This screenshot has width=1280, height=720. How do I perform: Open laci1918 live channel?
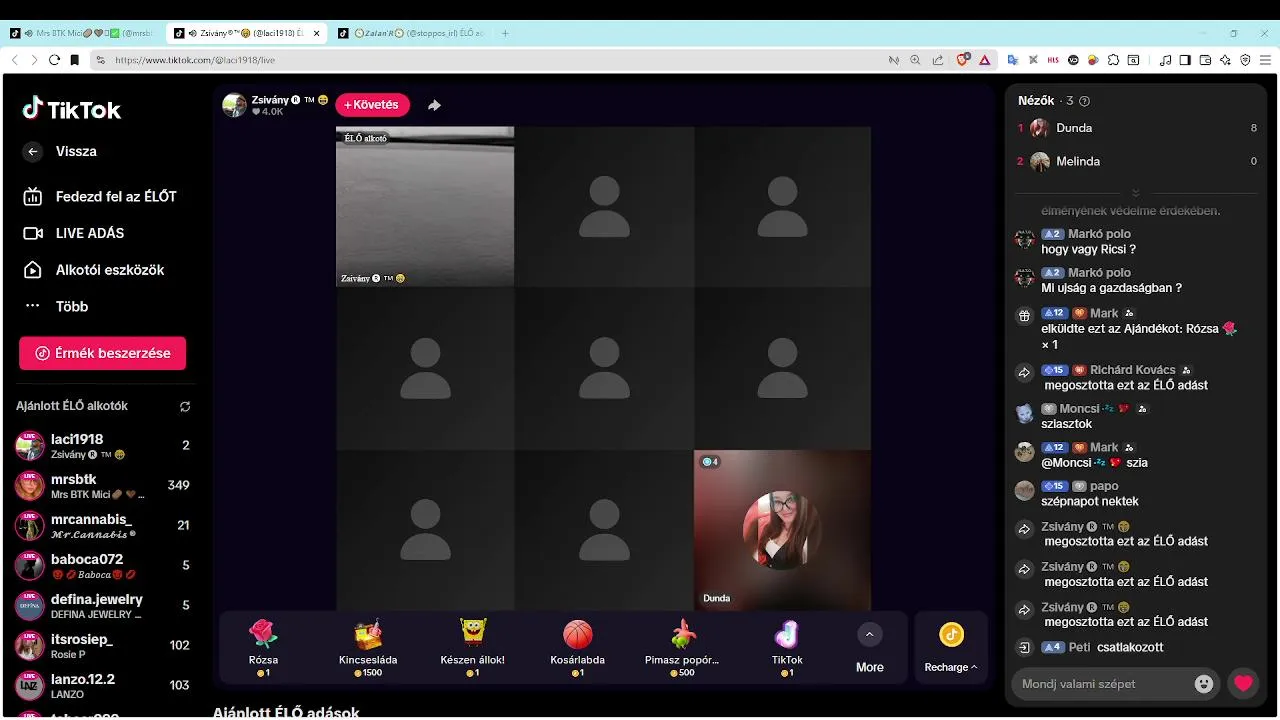tap(102, 446)
